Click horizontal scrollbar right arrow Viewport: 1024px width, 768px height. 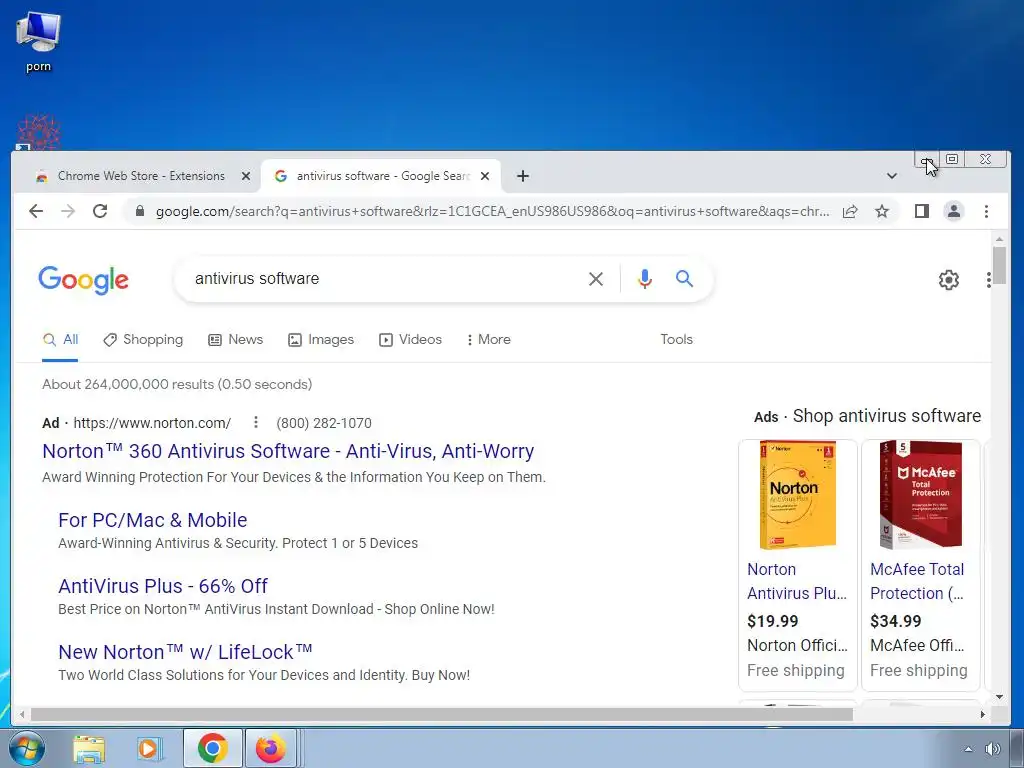pyautogui.click(x=982, y=715)
